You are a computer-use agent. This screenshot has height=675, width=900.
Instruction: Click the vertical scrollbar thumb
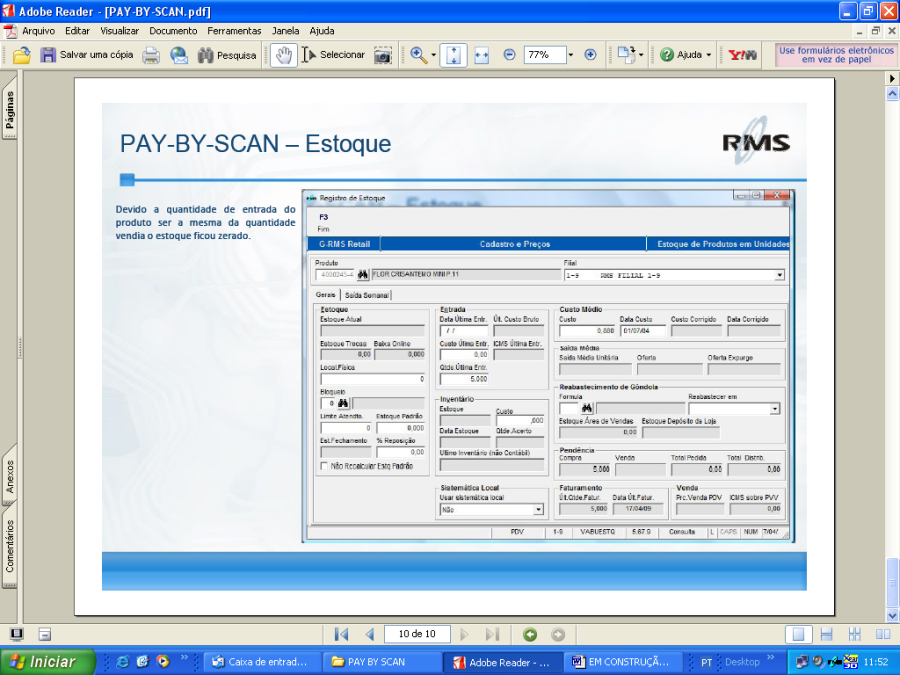(x=892, y=583)
